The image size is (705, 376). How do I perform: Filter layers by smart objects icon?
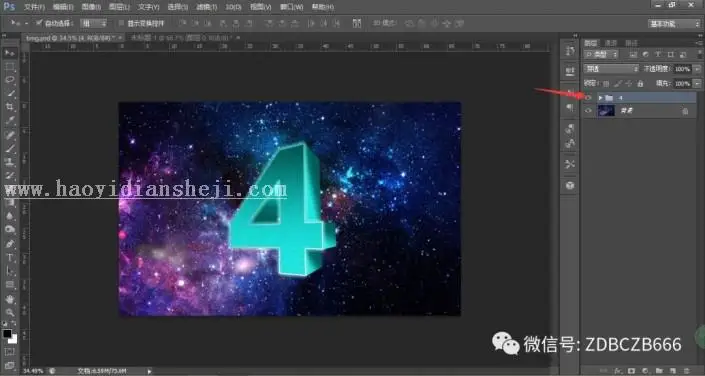[683, 55]
